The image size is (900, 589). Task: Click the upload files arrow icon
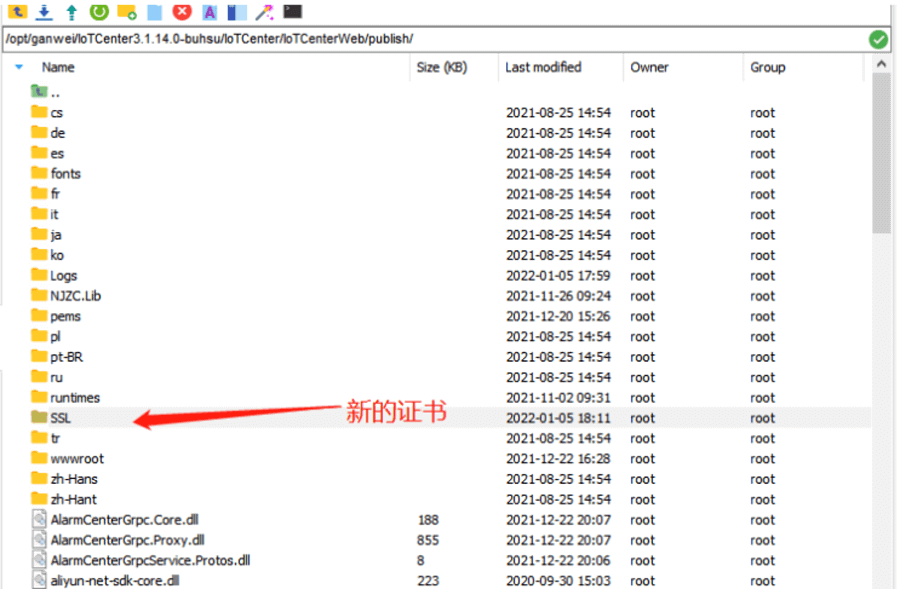coord(72,12)
